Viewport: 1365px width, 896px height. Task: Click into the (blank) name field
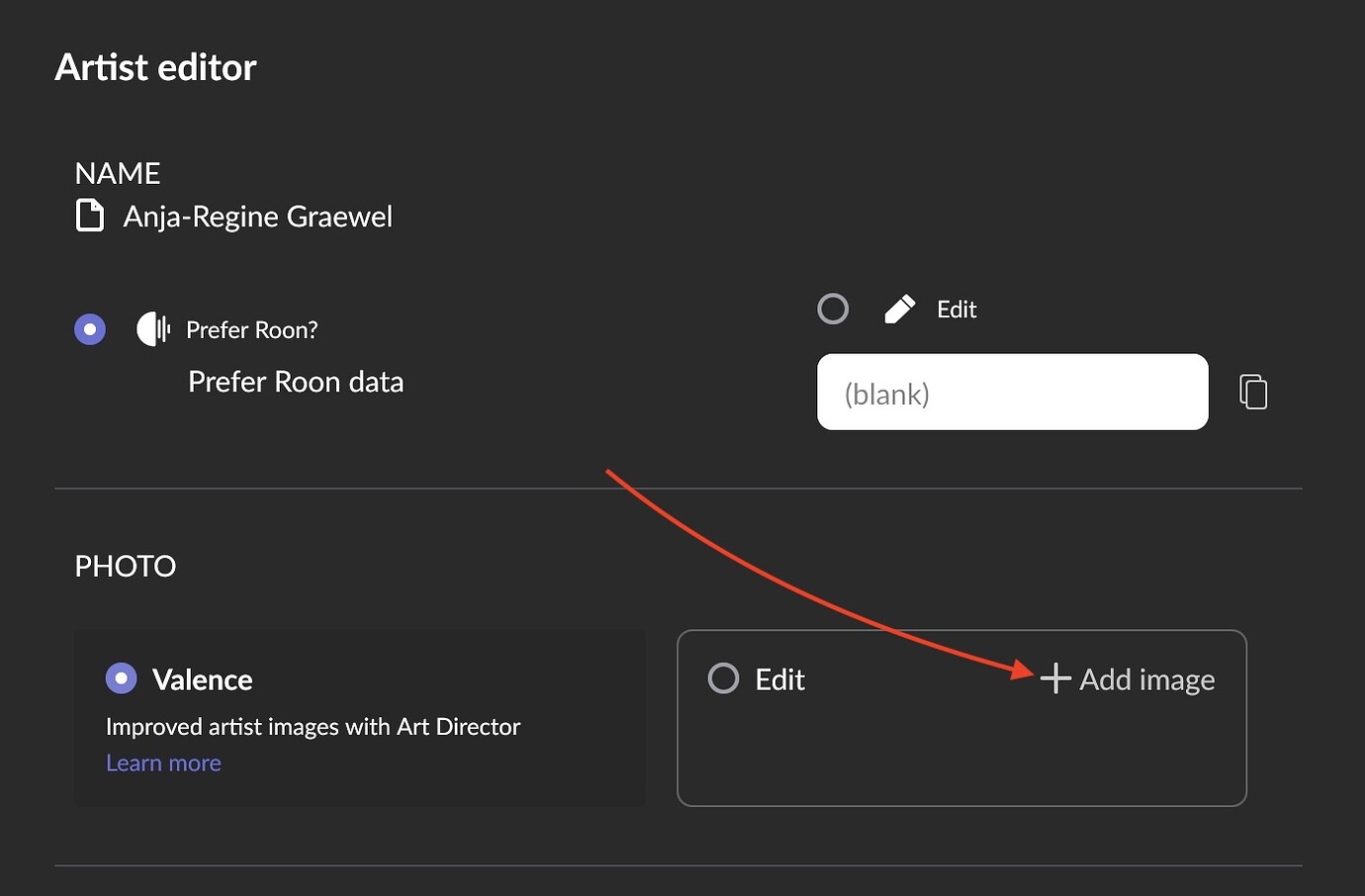[x=1012, y=393]
